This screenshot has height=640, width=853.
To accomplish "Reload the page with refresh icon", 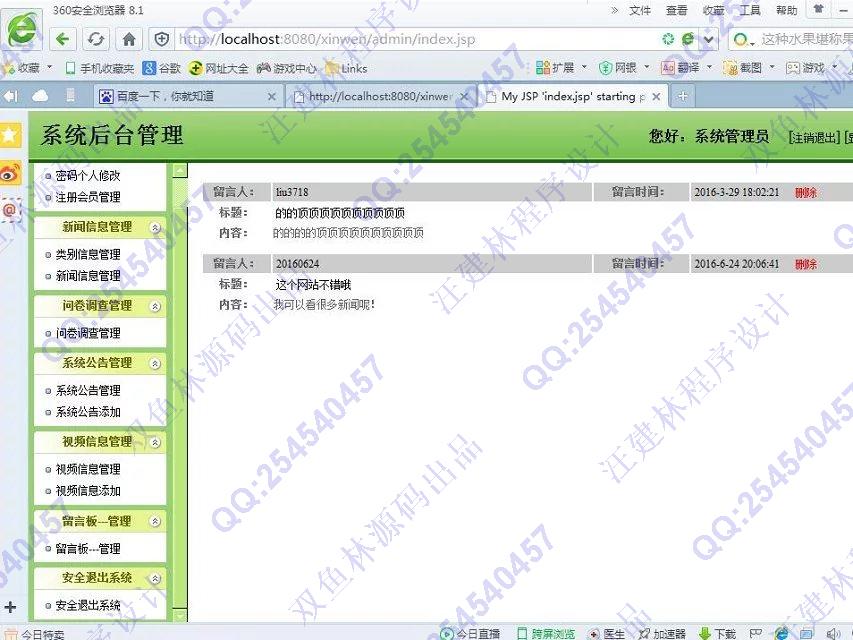I will [96, 39].
